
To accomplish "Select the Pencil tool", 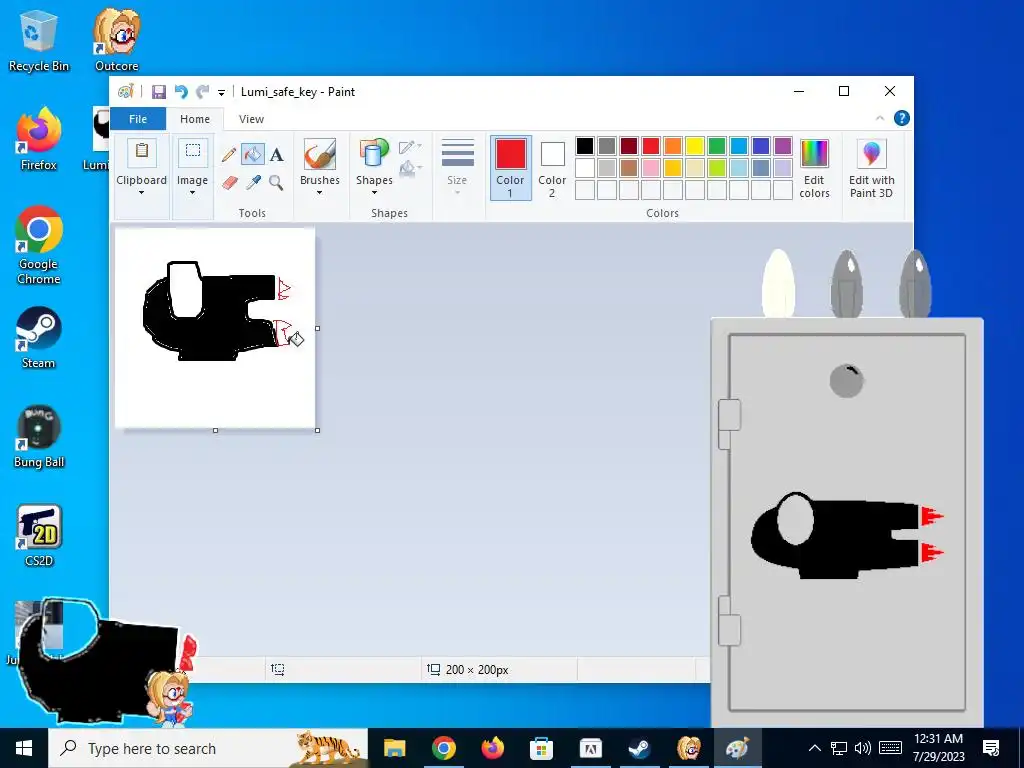I will pos(229,155).
